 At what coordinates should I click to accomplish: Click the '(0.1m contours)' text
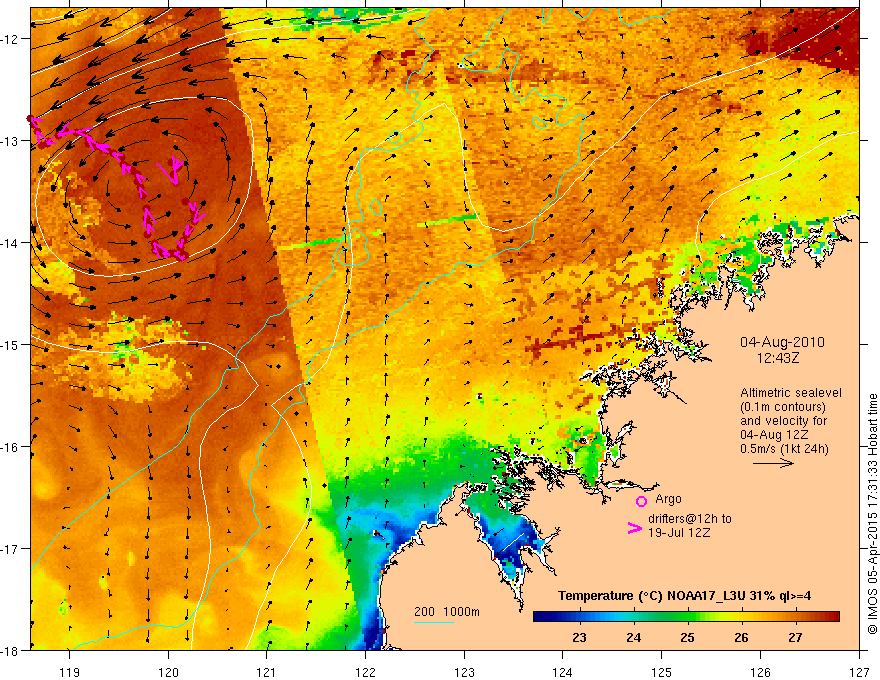click(783, 407)
